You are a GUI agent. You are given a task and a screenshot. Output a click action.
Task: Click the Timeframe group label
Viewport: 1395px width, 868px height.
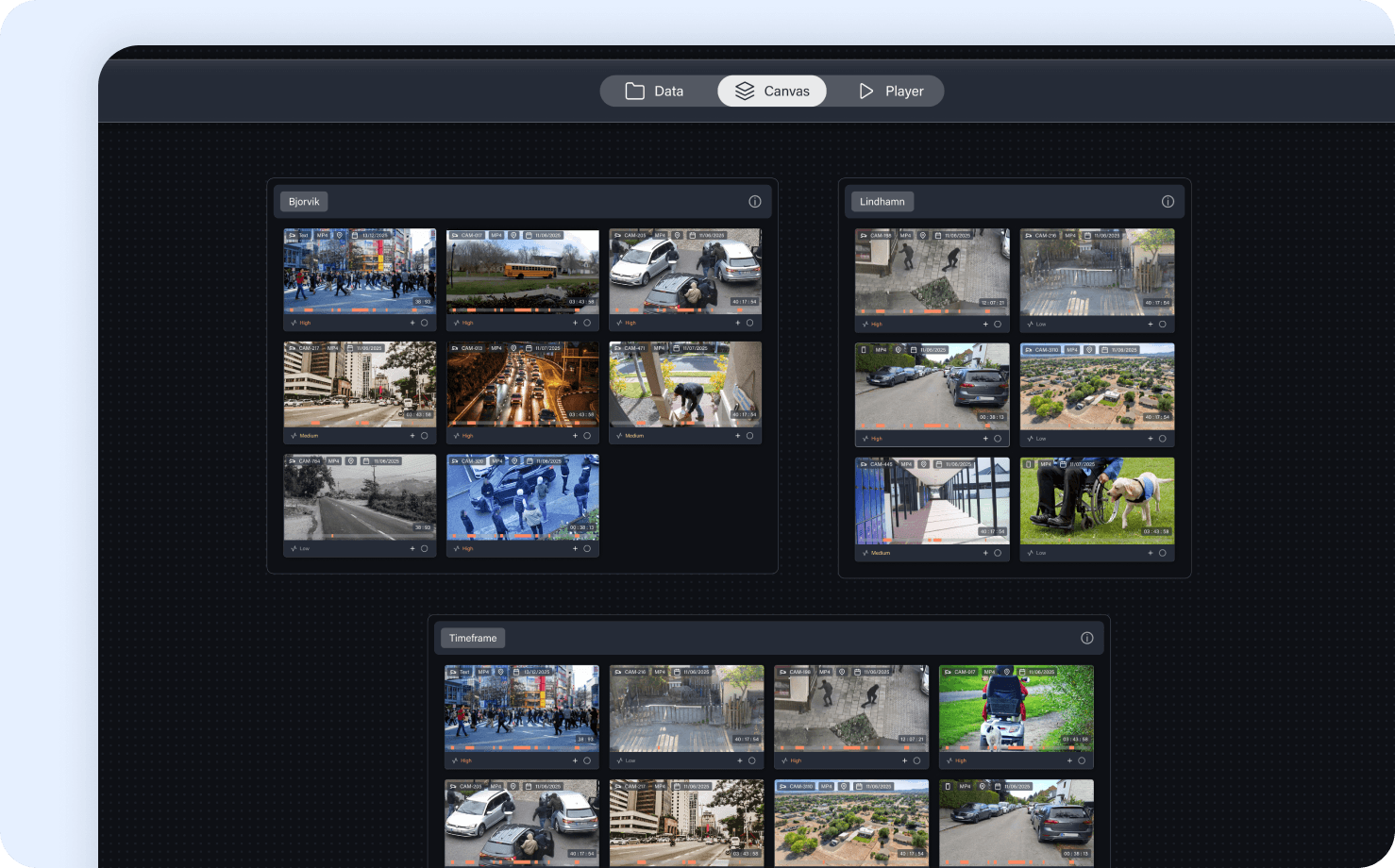pos(473,639)
